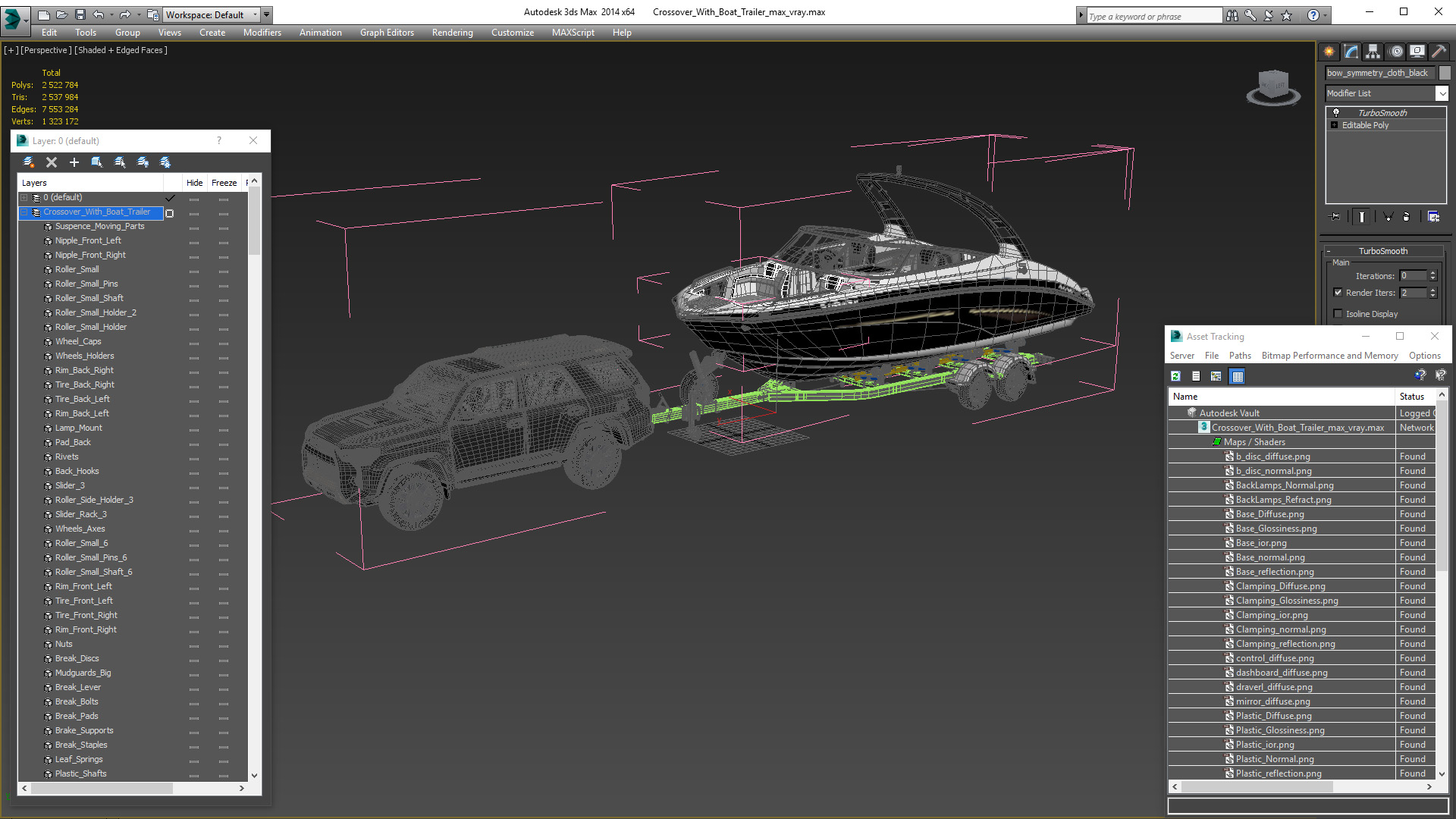Screen dimensions: 1456x819
Task: Click Select Highlighted Objects icon in Layers
Action: point(97,162)
